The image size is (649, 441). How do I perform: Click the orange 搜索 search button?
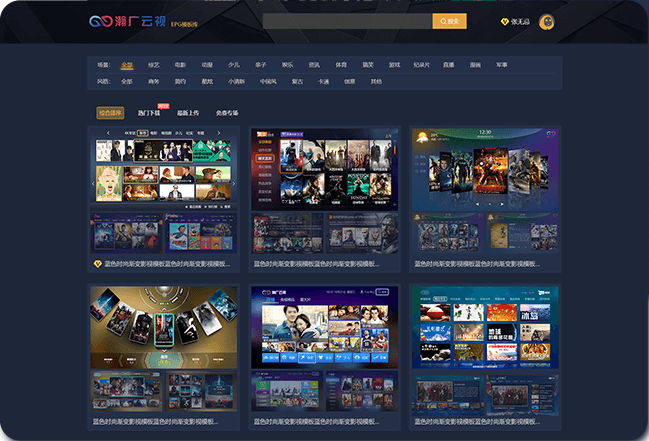point(449,21)
